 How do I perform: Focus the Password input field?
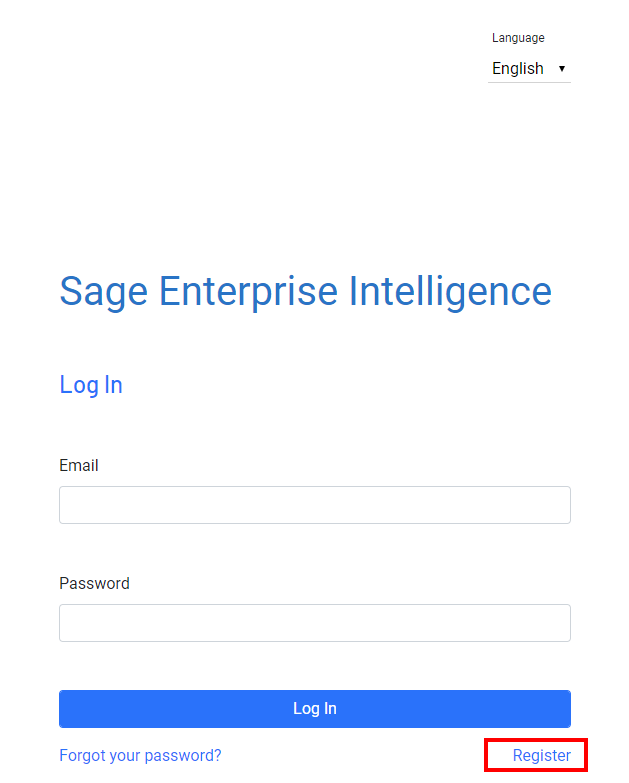(314, 623)
